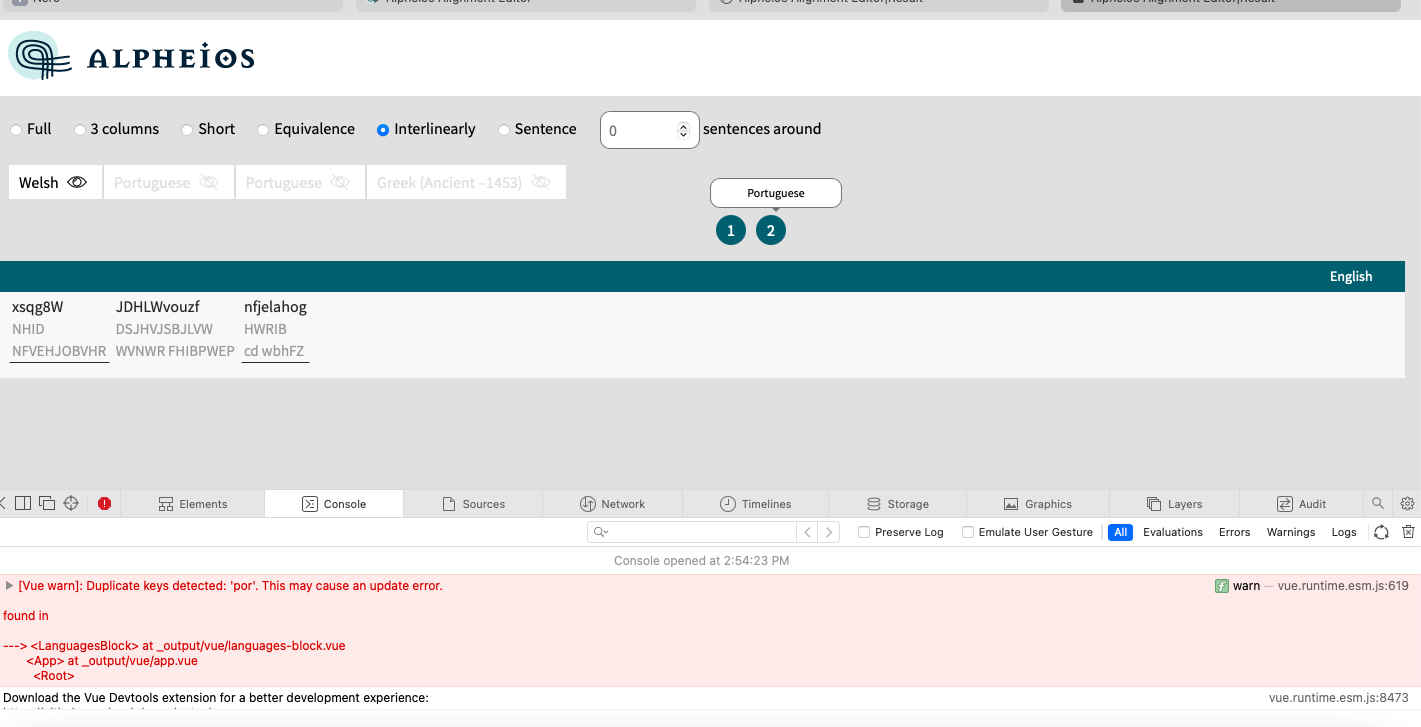This screenshot has width=1421, height=727.
Task: Click the reload icon next to Logs
Action: 1381,532
